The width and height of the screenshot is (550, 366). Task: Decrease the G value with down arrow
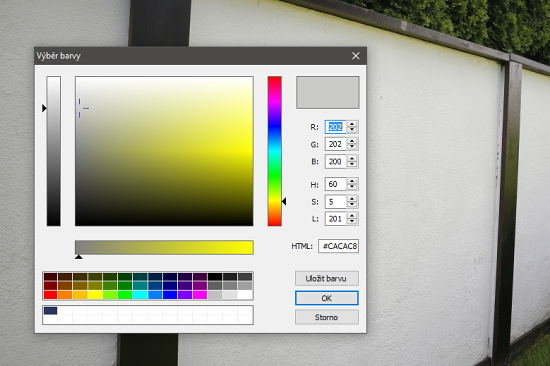pyautogui.click(x=352, y=147)
